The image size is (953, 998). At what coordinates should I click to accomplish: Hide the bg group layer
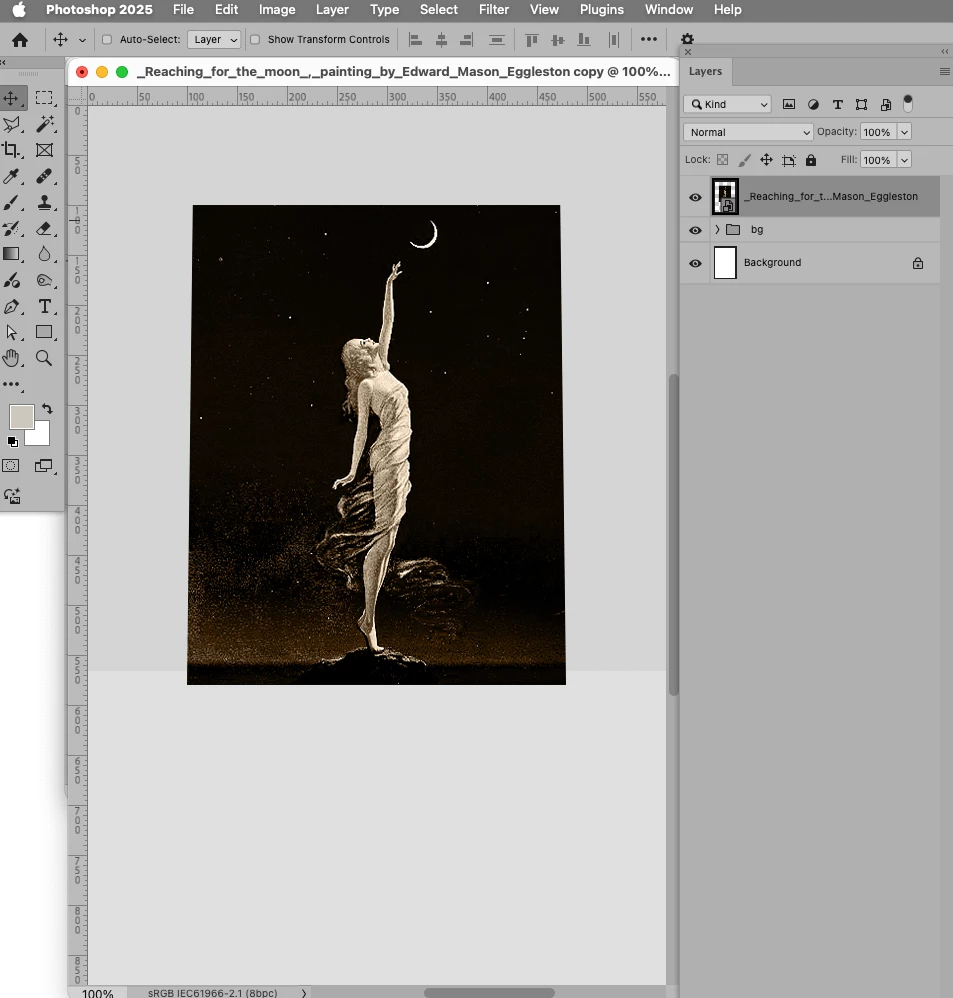[695, 230]
